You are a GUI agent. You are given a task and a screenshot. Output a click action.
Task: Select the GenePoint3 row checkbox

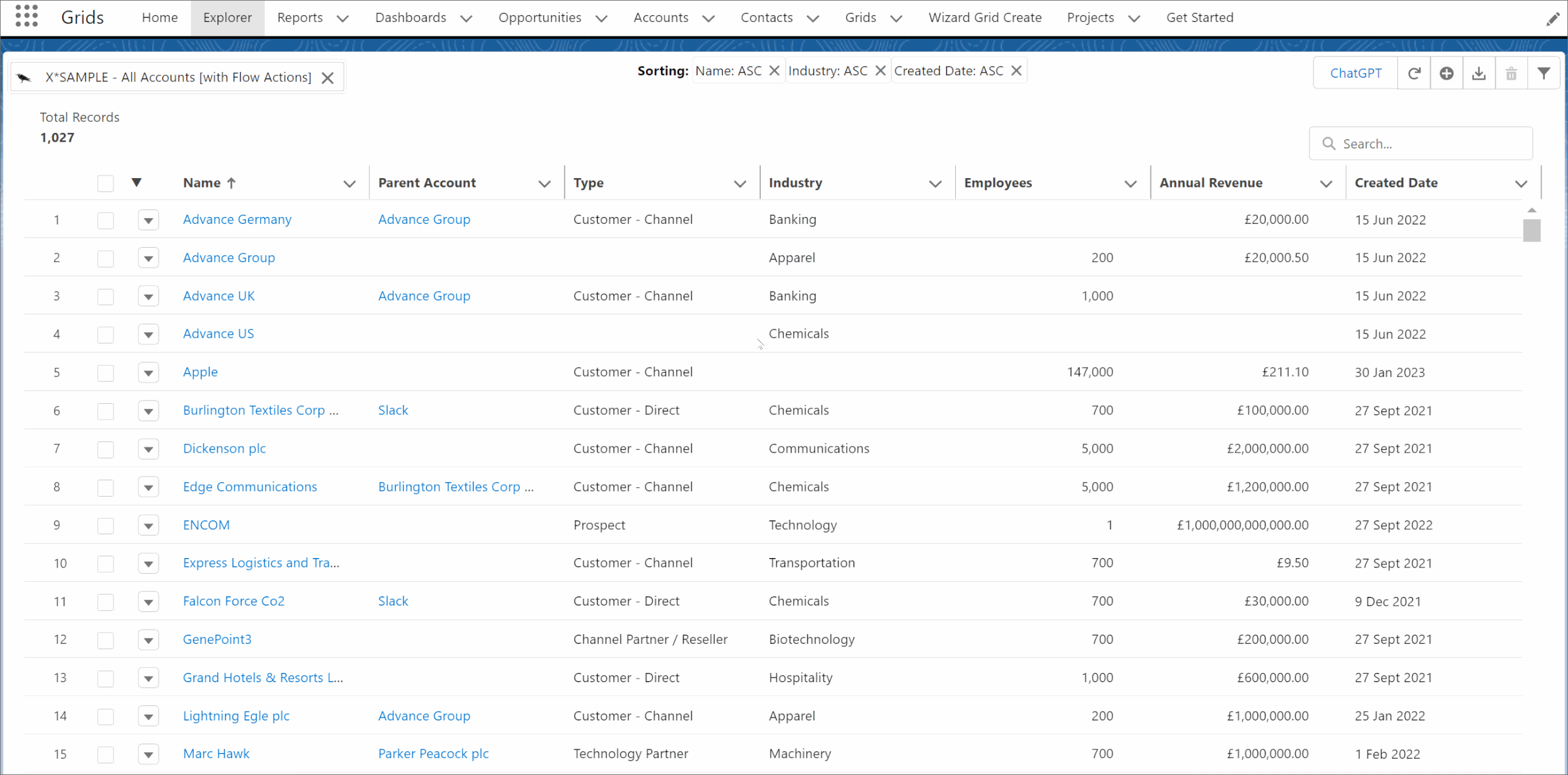pyautogui.click(x=105, y=640)
